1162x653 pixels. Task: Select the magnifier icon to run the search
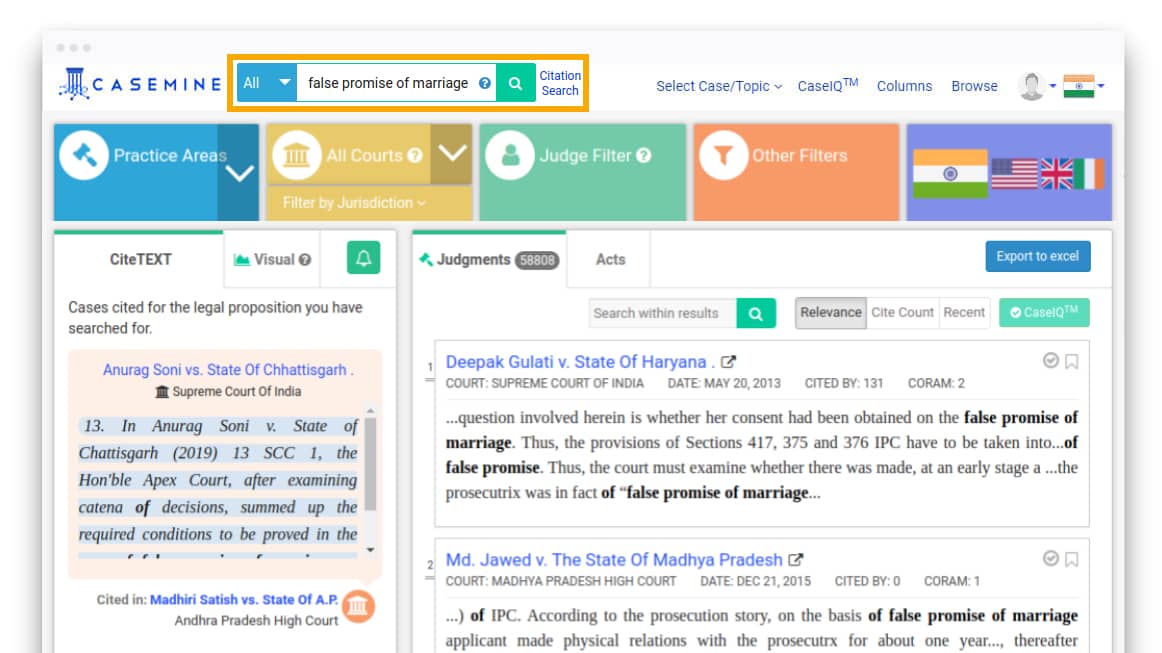coord(514,82)
